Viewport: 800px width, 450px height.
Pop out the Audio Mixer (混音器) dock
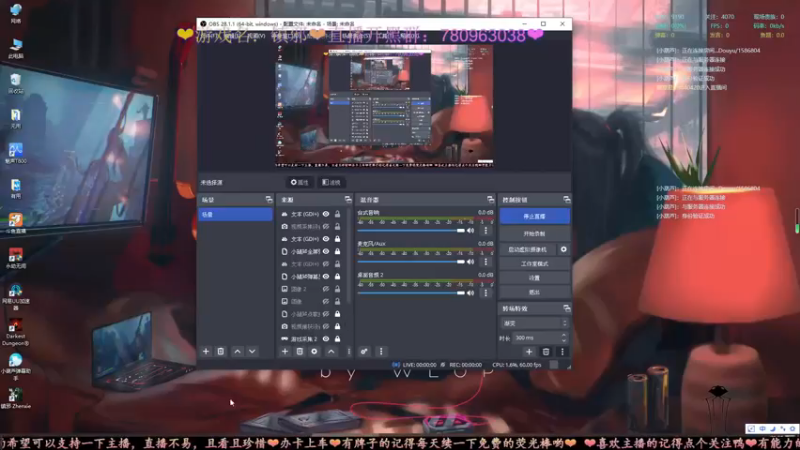490,199
